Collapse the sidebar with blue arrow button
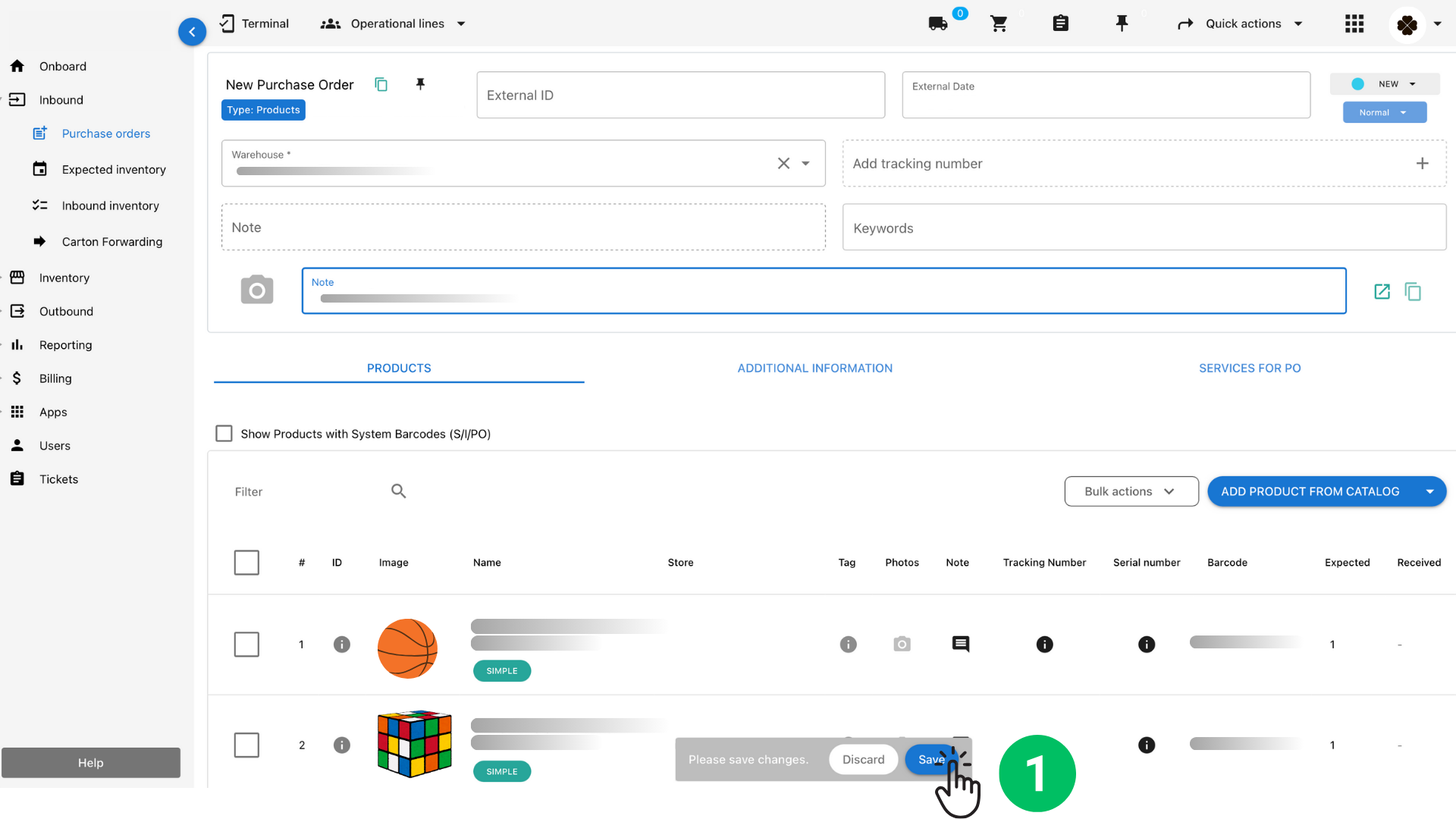This screenshot has height=819, width=1456. [x=192, y=32]
